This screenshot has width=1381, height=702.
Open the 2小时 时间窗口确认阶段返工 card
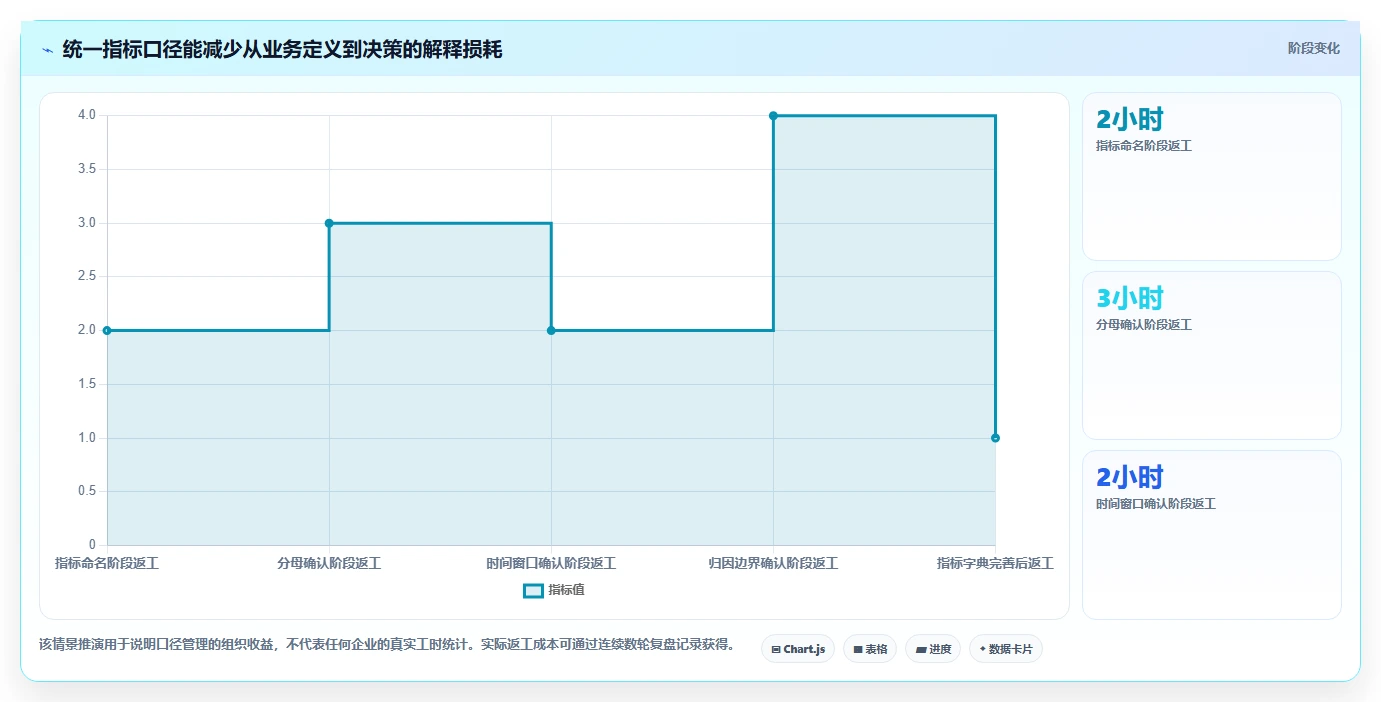(x=1211, y=535)
